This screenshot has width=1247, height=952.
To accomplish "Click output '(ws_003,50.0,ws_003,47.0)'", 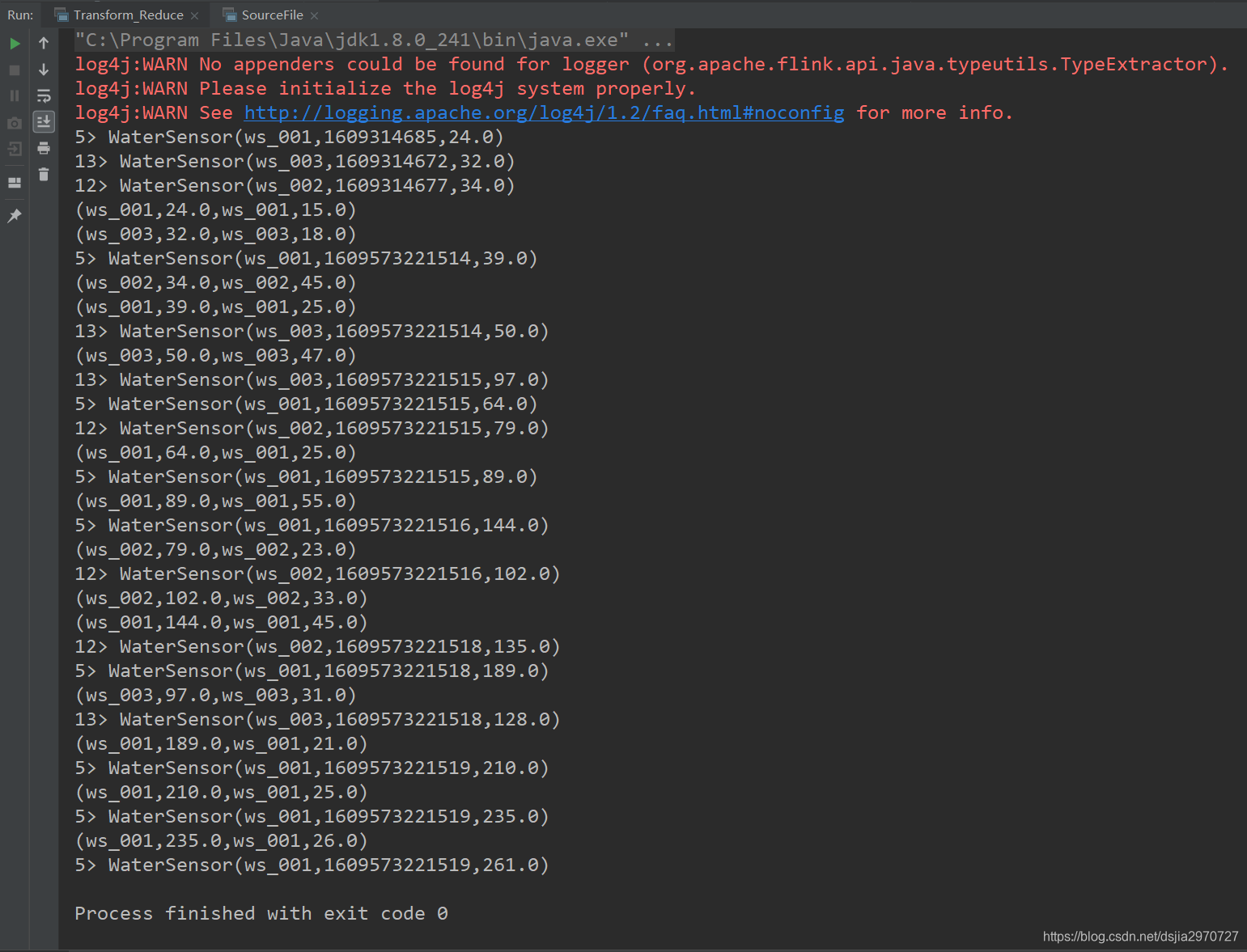I will (215, 355).
